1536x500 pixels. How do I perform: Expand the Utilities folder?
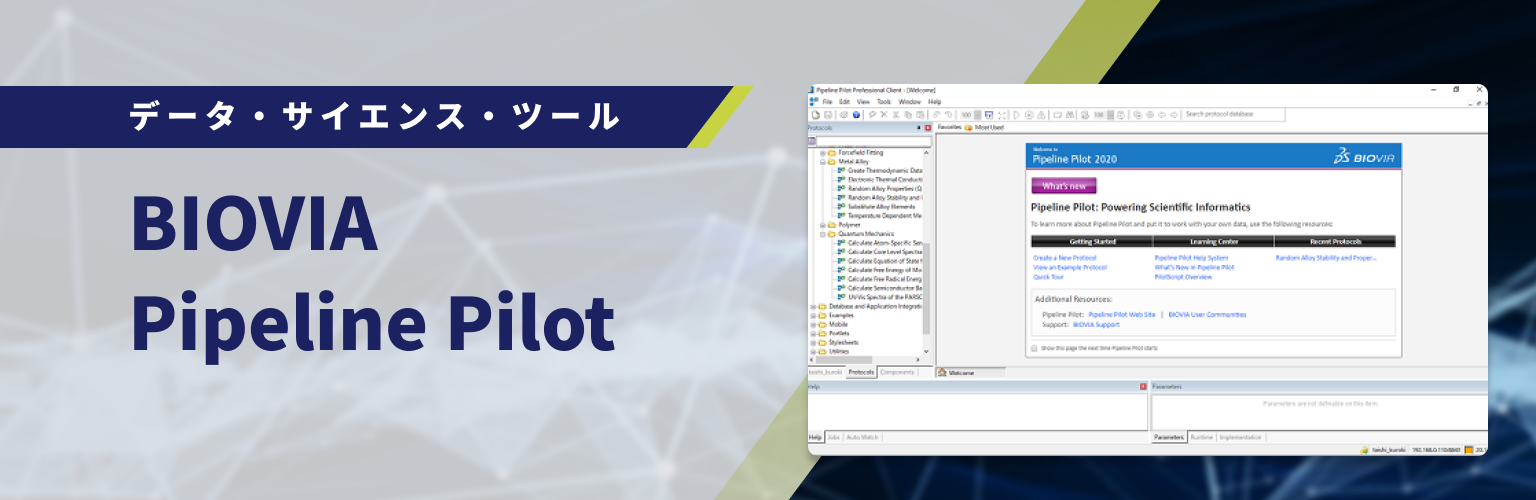click(x=812, y=350)
